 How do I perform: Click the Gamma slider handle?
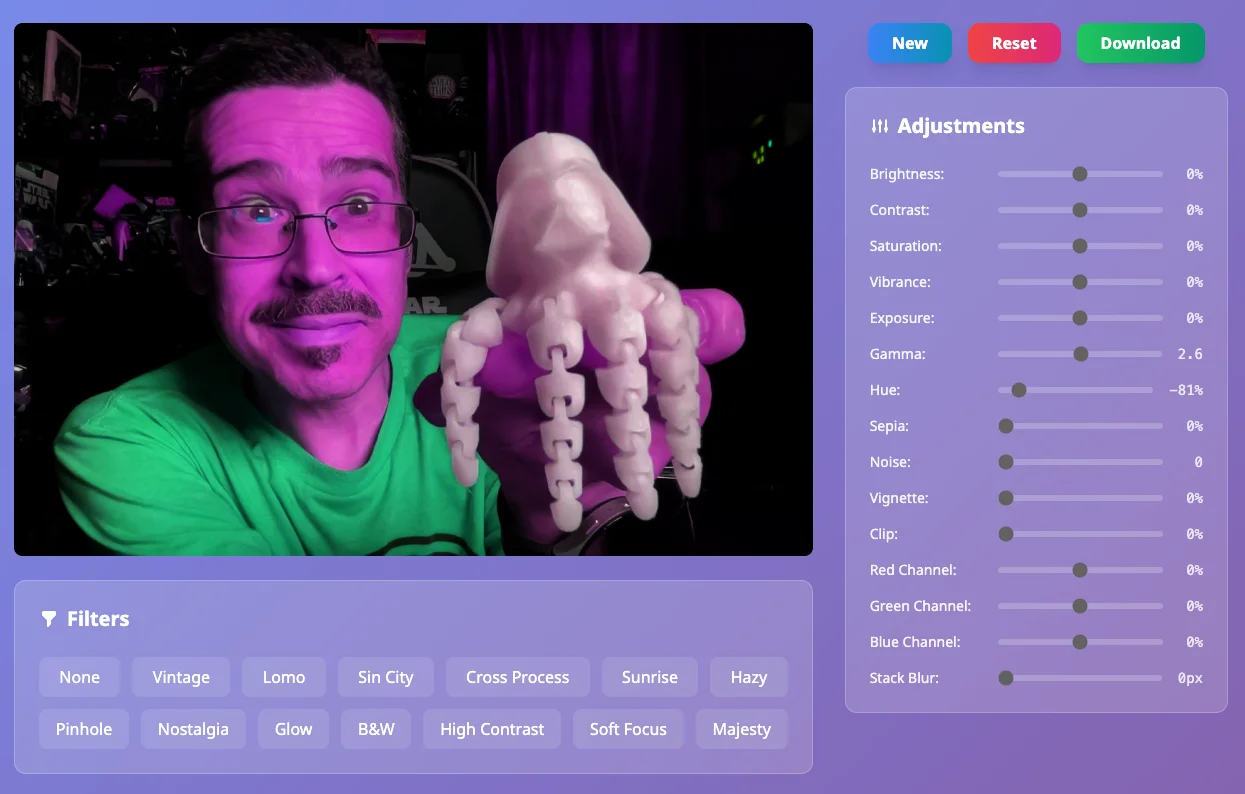(1080, 354)
